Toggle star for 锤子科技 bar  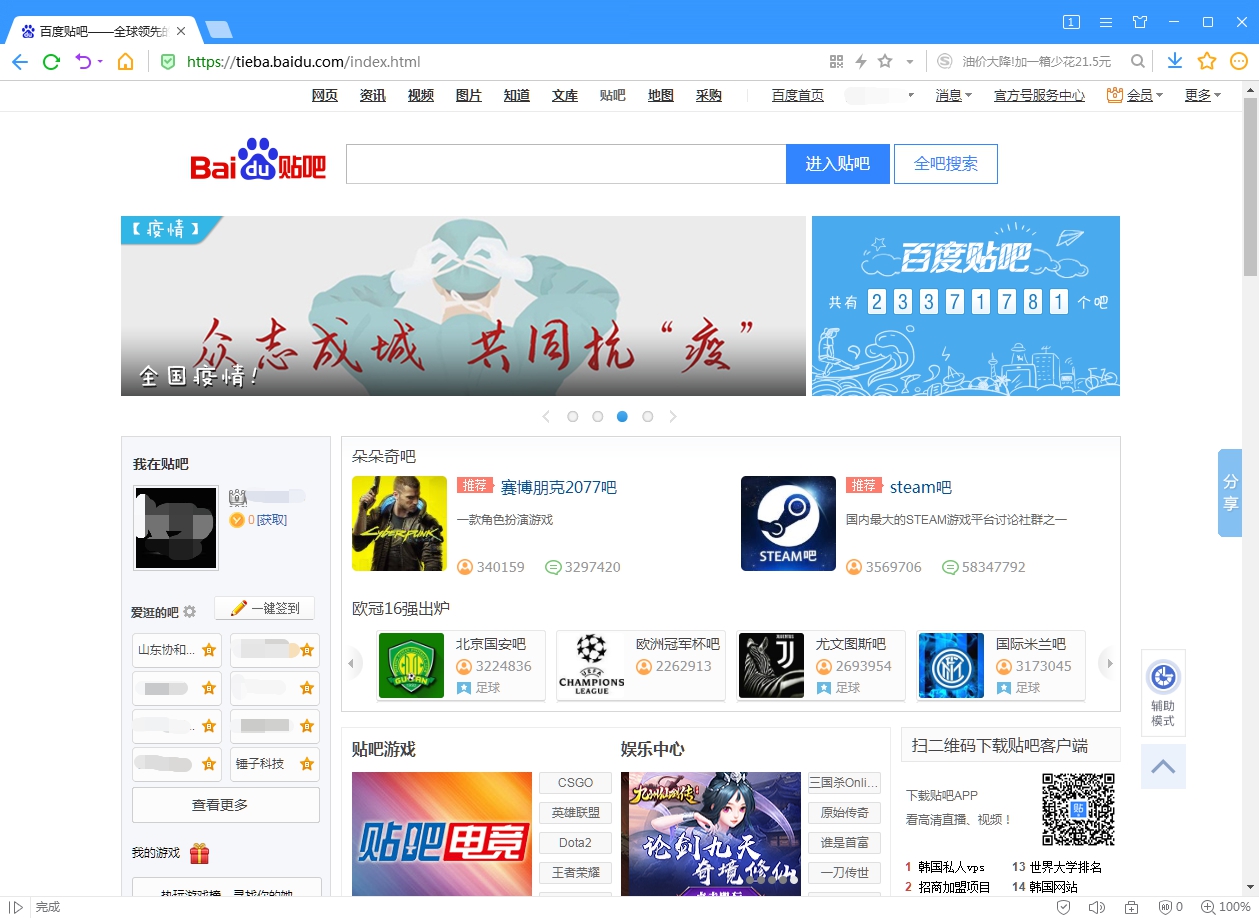[x=307, y=764]
